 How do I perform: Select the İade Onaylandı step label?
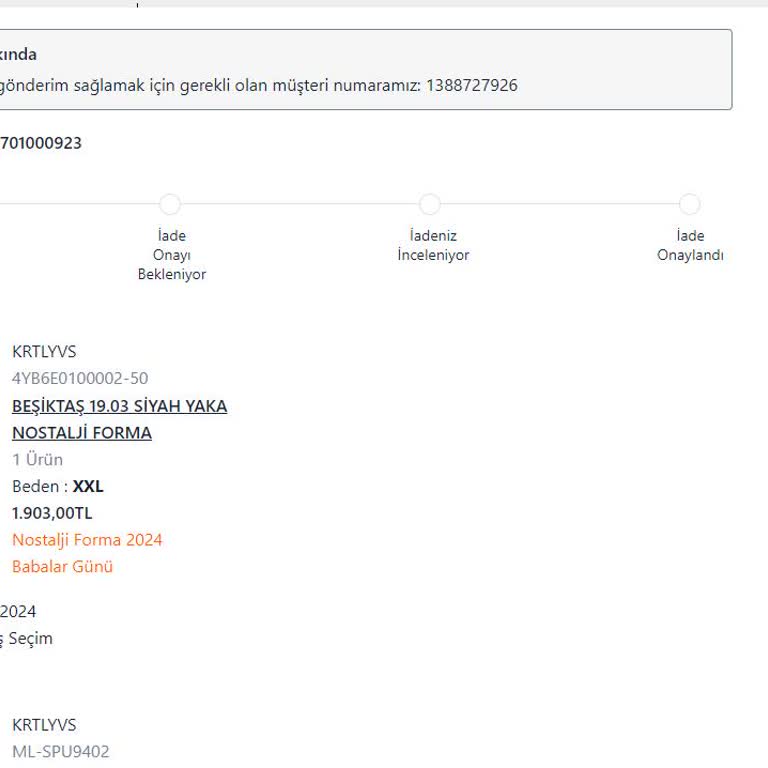pyautogui.click(x=690, y=245)
